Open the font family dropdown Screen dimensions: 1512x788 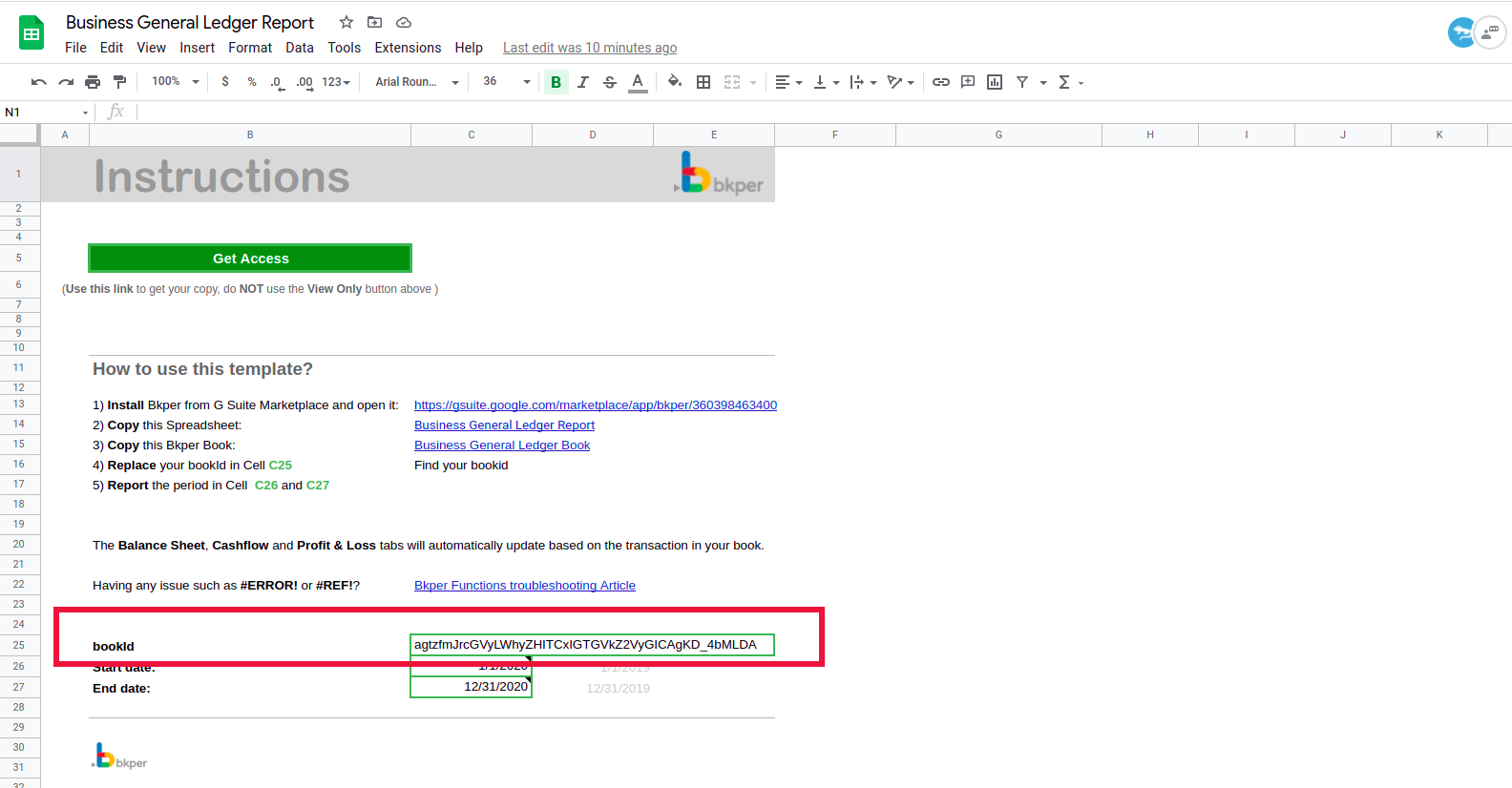pyautogui.click(x=417, y=82)
